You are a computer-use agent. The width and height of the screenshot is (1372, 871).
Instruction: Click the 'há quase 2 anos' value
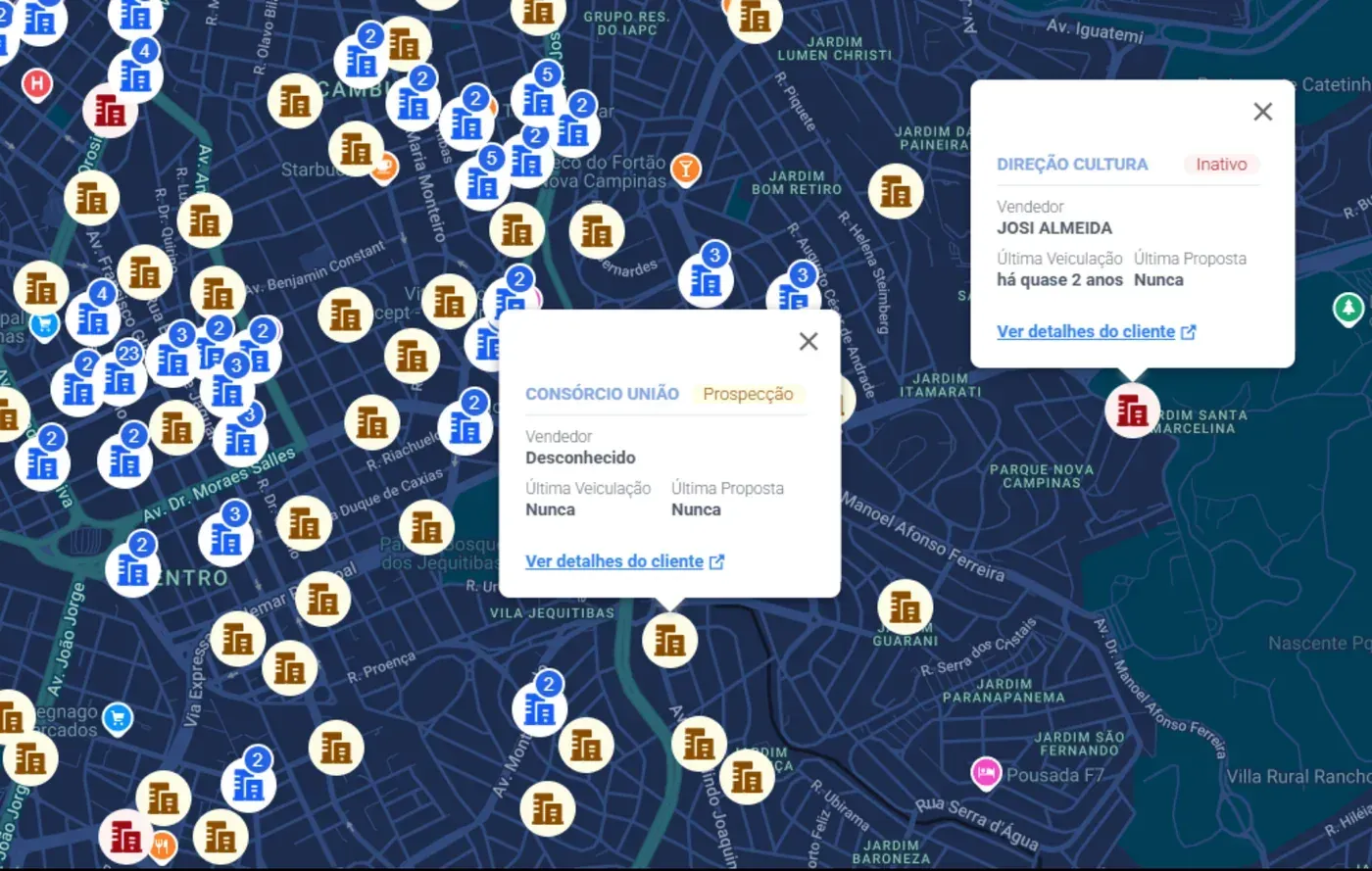[1059, 279]
